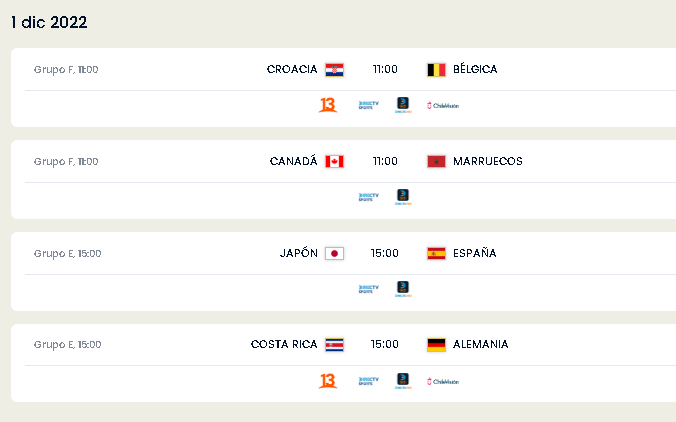Click the Belgium flag next to BÉLGICA
The height and width of the screenshot is (422, 676).
tap(436, 69)
